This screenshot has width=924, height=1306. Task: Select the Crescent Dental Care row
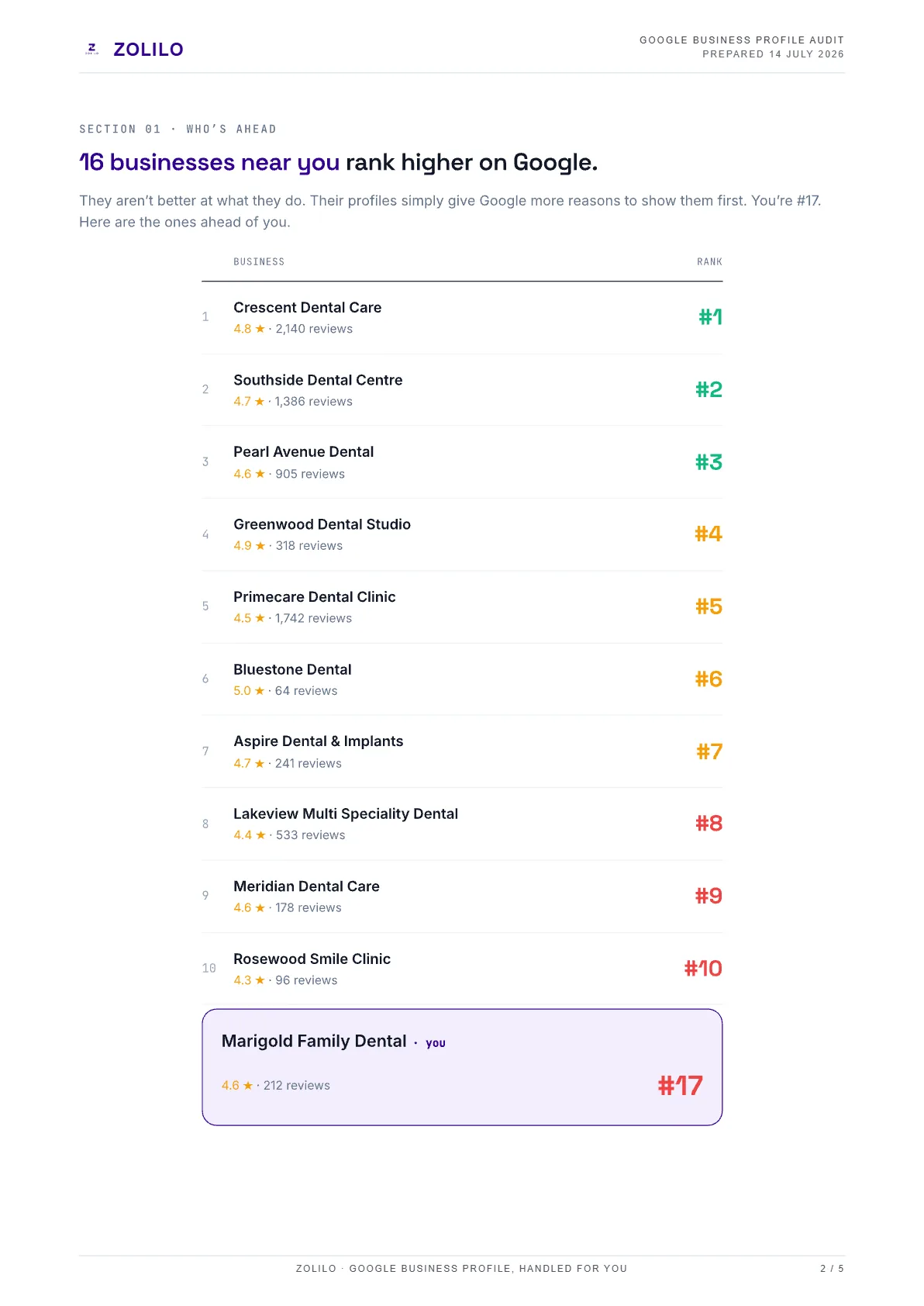462,318
